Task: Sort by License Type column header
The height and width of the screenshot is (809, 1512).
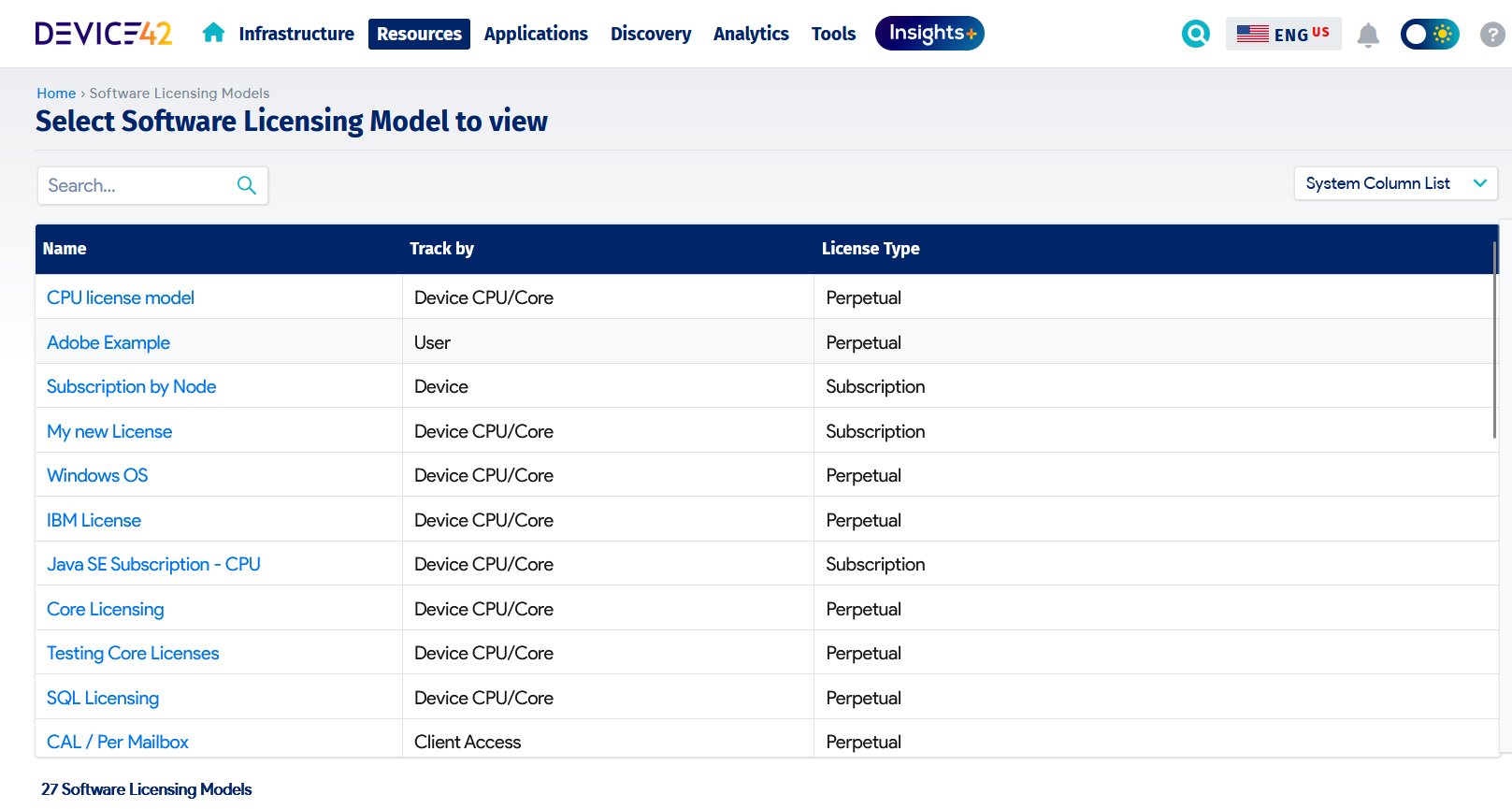Action: pyautogui.click(x=871, y=249)
